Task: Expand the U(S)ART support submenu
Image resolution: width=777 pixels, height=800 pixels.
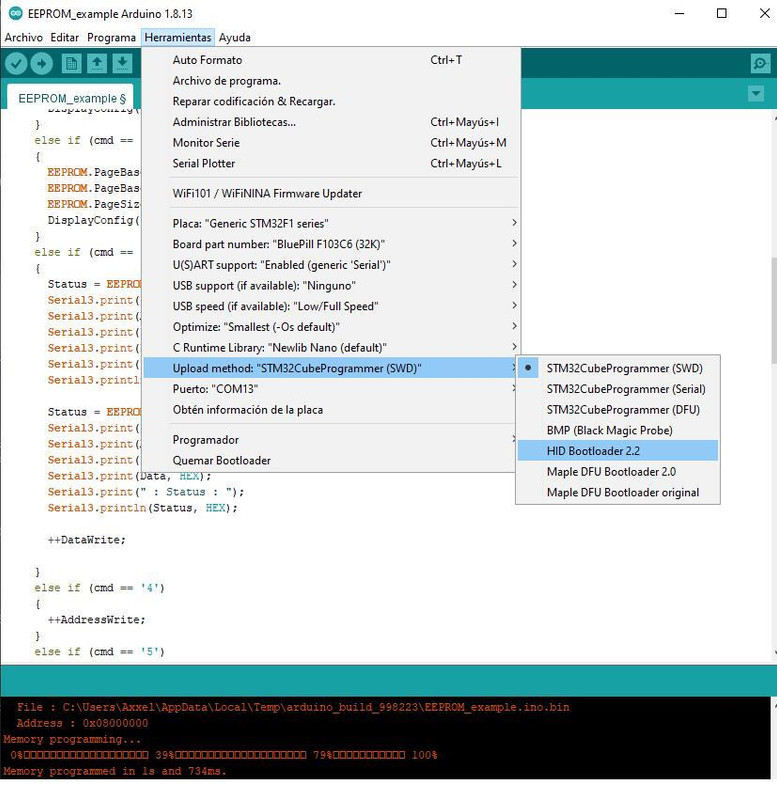Action: tap(331, 265)
